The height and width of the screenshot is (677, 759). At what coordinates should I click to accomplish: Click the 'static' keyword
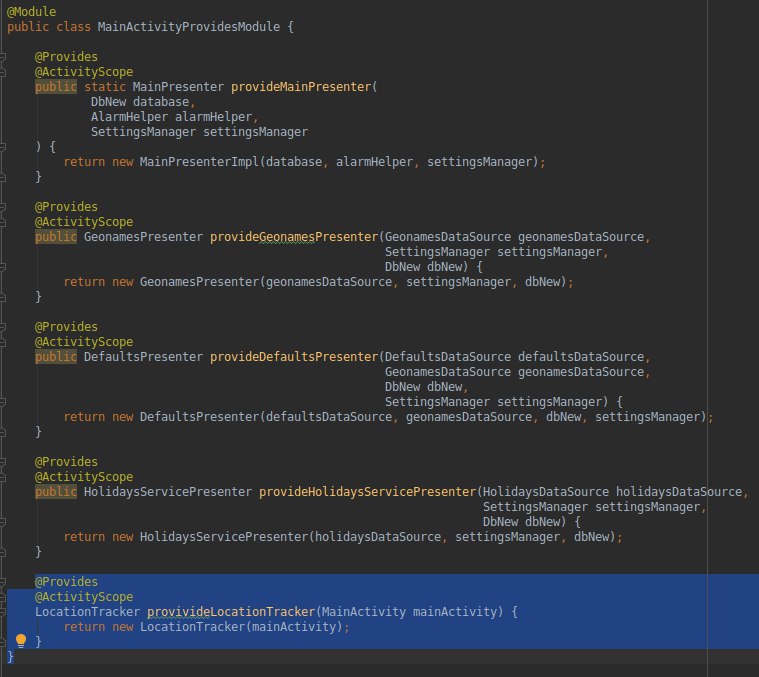(105, 87)
